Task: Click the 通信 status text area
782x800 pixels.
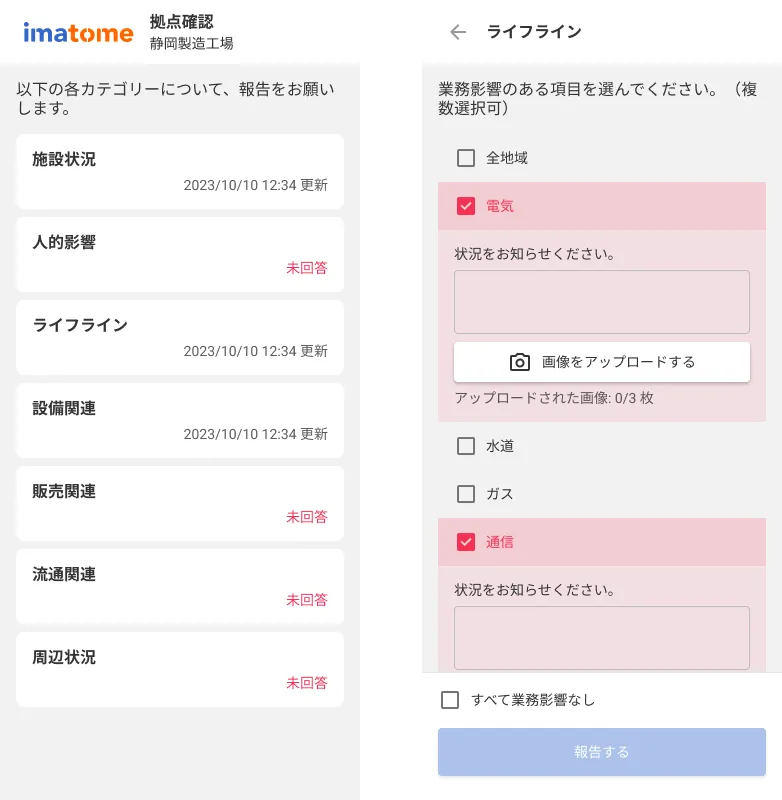Action: coord(601,637)
